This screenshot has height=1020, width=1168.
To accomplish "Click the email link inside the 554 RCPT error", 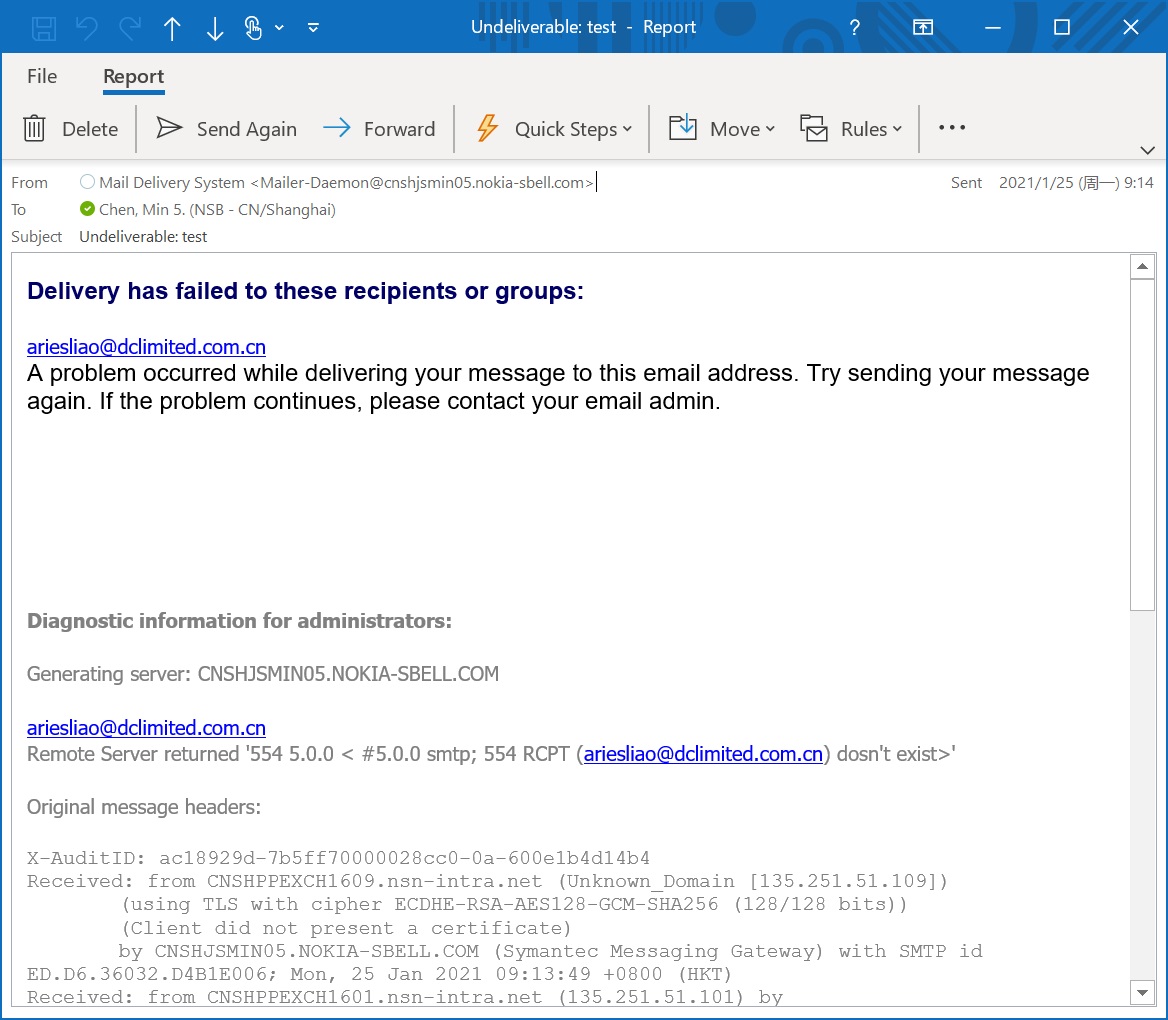I will [702, 754].
